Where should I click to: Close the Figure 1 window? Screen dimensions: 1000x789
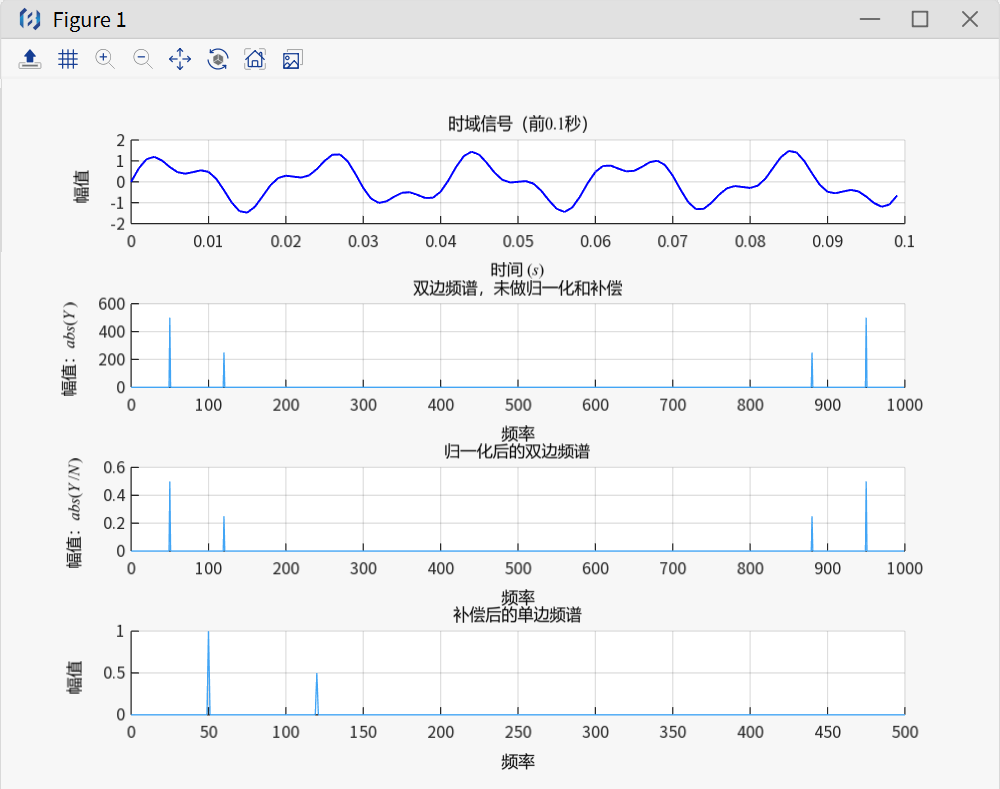[970, 19]
